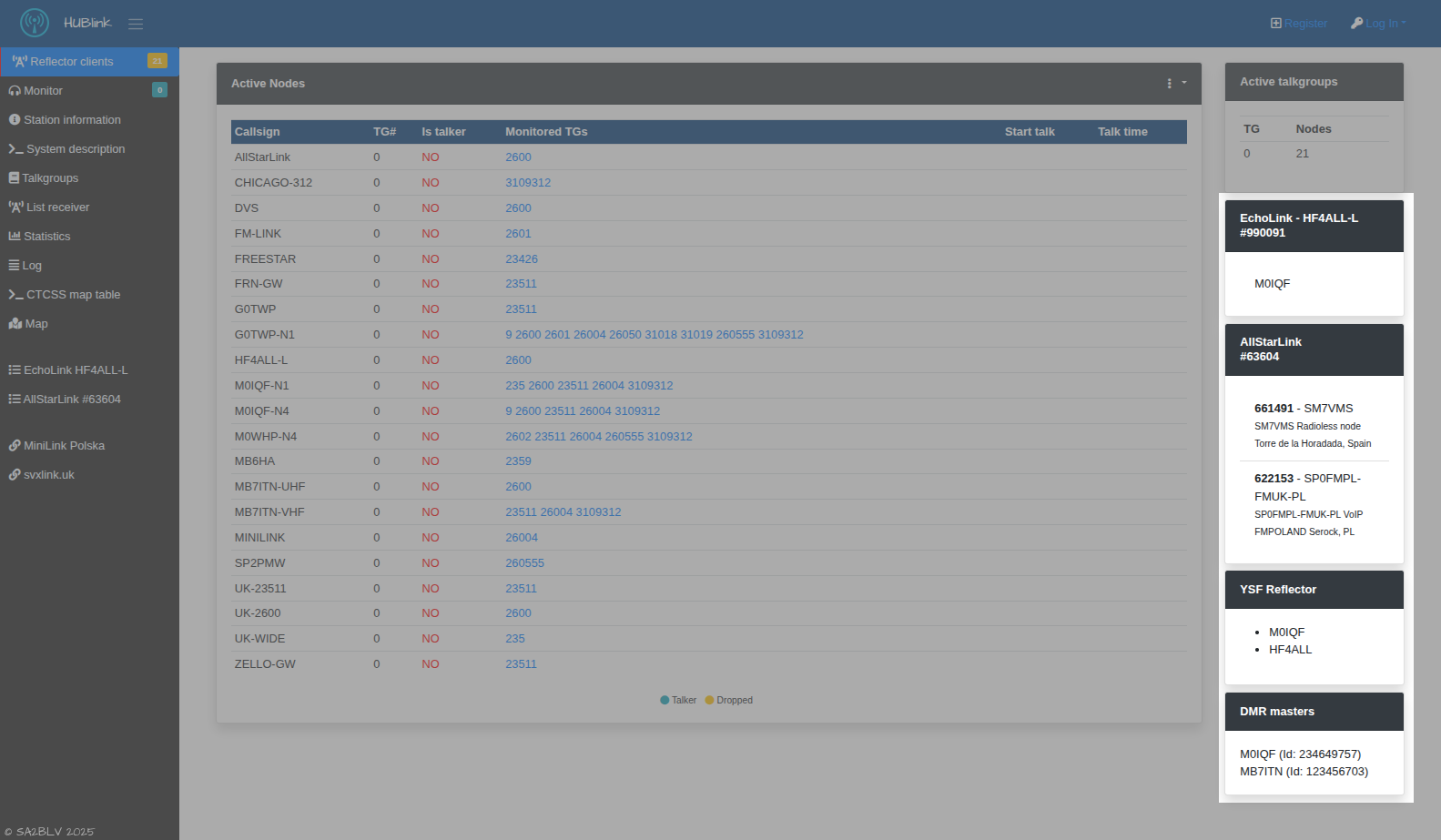This screenshot has height=840, width=1441.
Task: Expand the Log In dropdown
Action: 1379,24
